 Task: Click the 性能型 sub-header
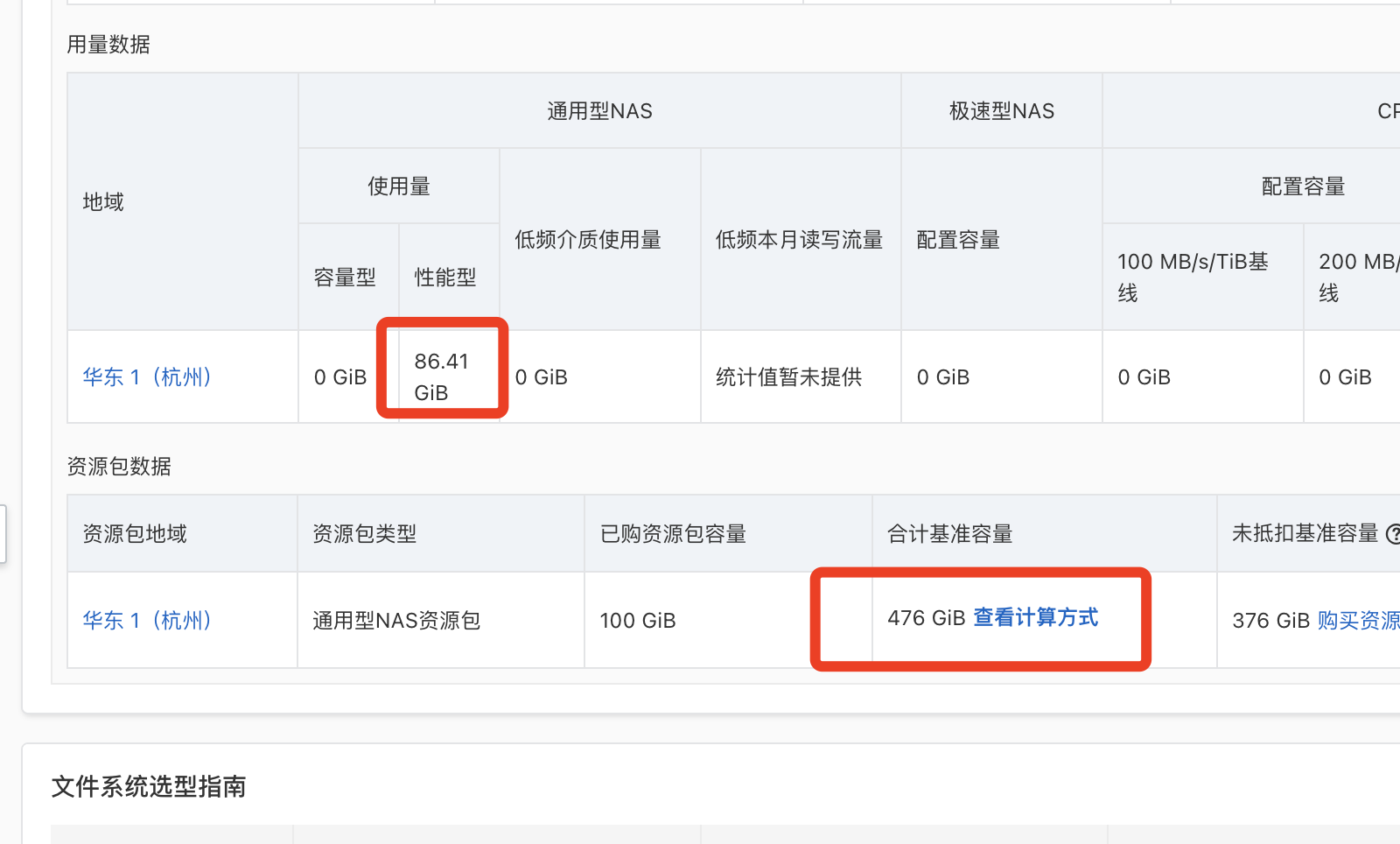(x=445, y=278)
